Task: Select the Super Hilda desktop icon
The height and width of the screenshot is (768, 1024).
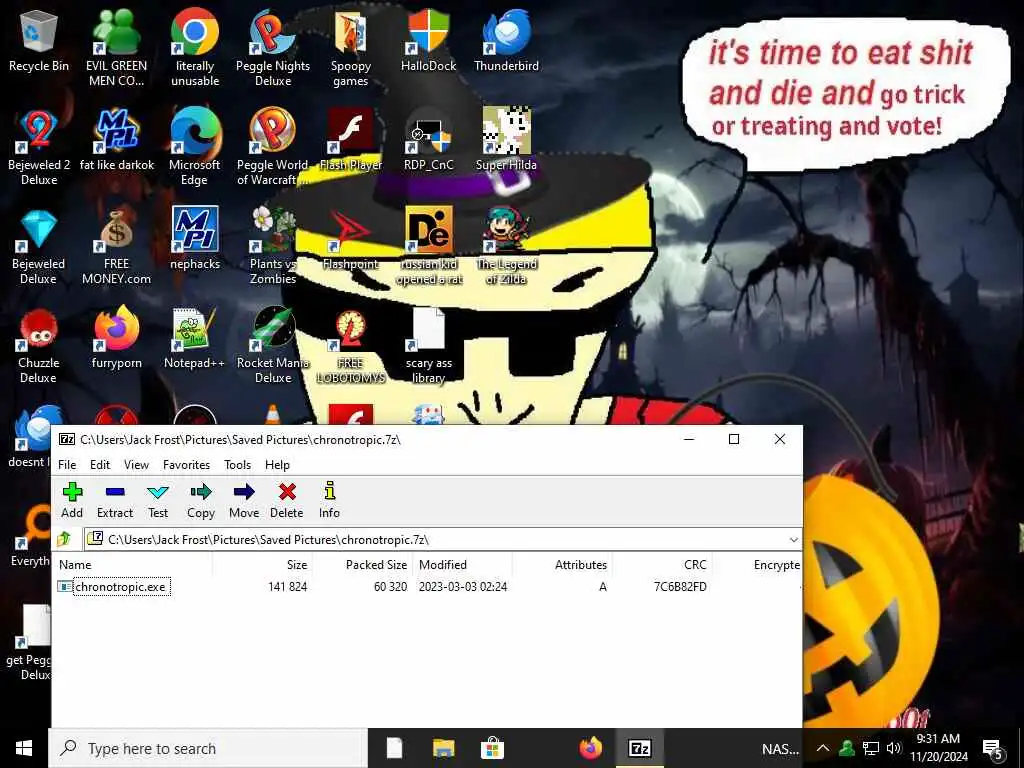Action: [506, 140]
